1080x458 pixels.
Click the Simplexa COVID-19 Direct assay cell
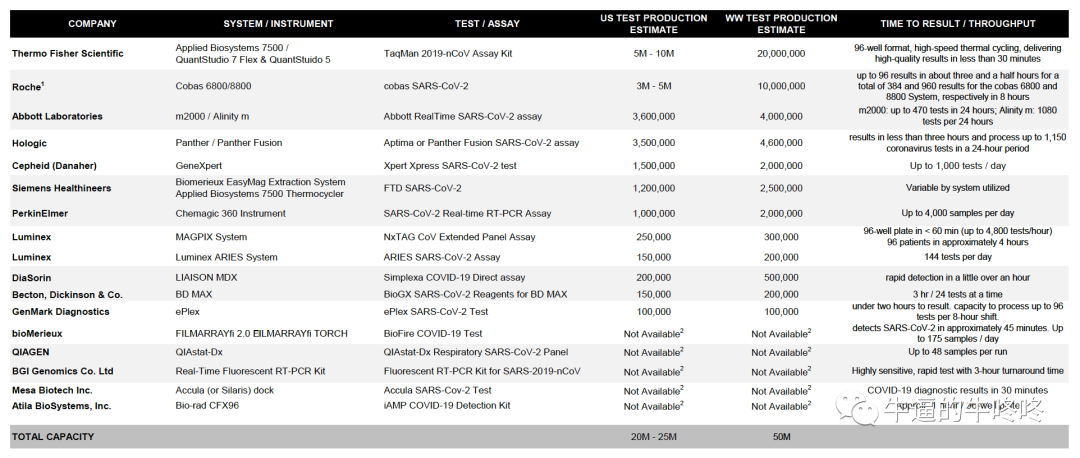click(454, 278)
